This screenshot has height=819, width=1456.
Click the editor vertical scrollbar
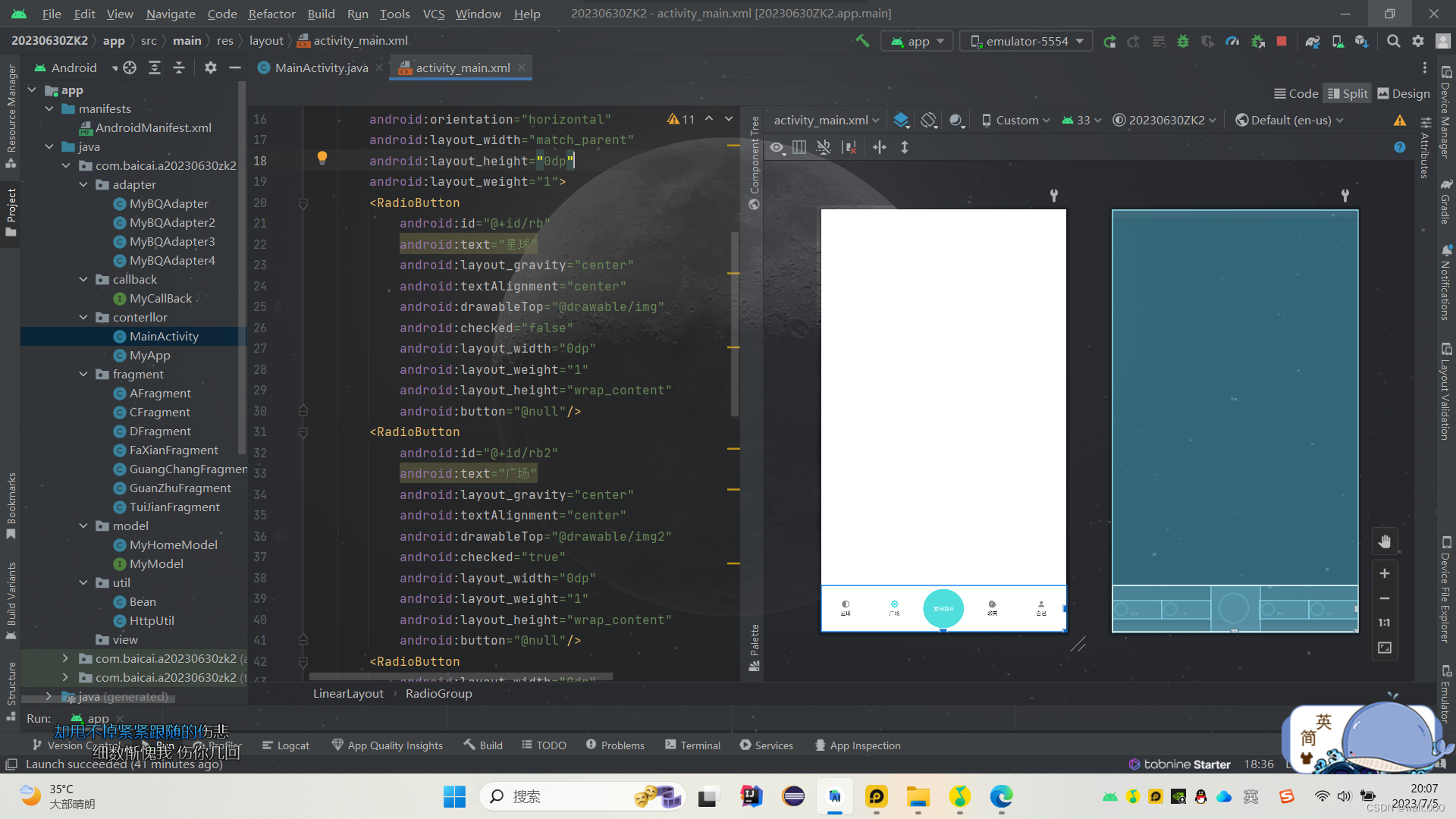(x=735, y=326)
